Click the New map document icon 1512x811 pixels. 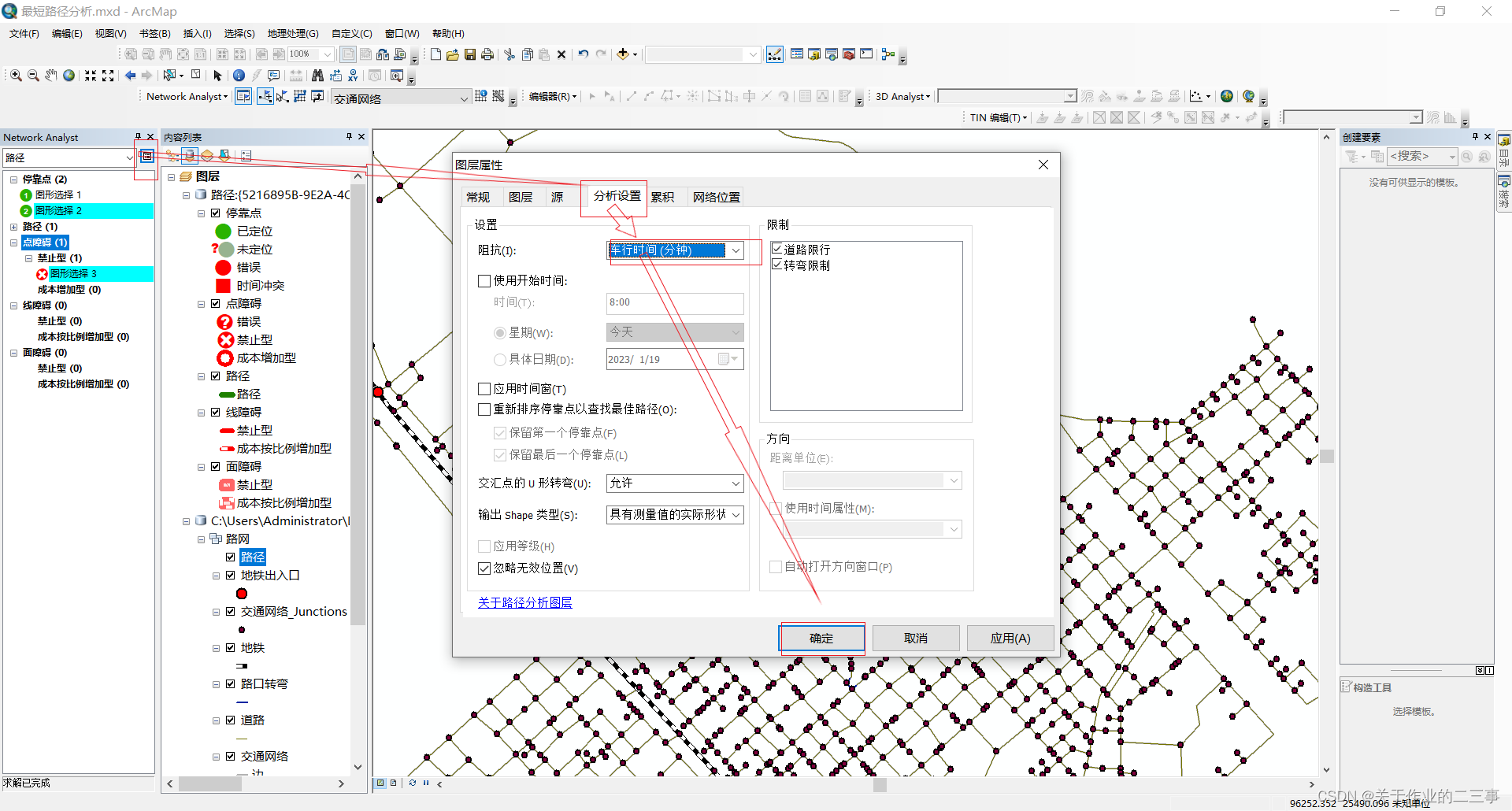pyautogui.click(x=435, y=54)
